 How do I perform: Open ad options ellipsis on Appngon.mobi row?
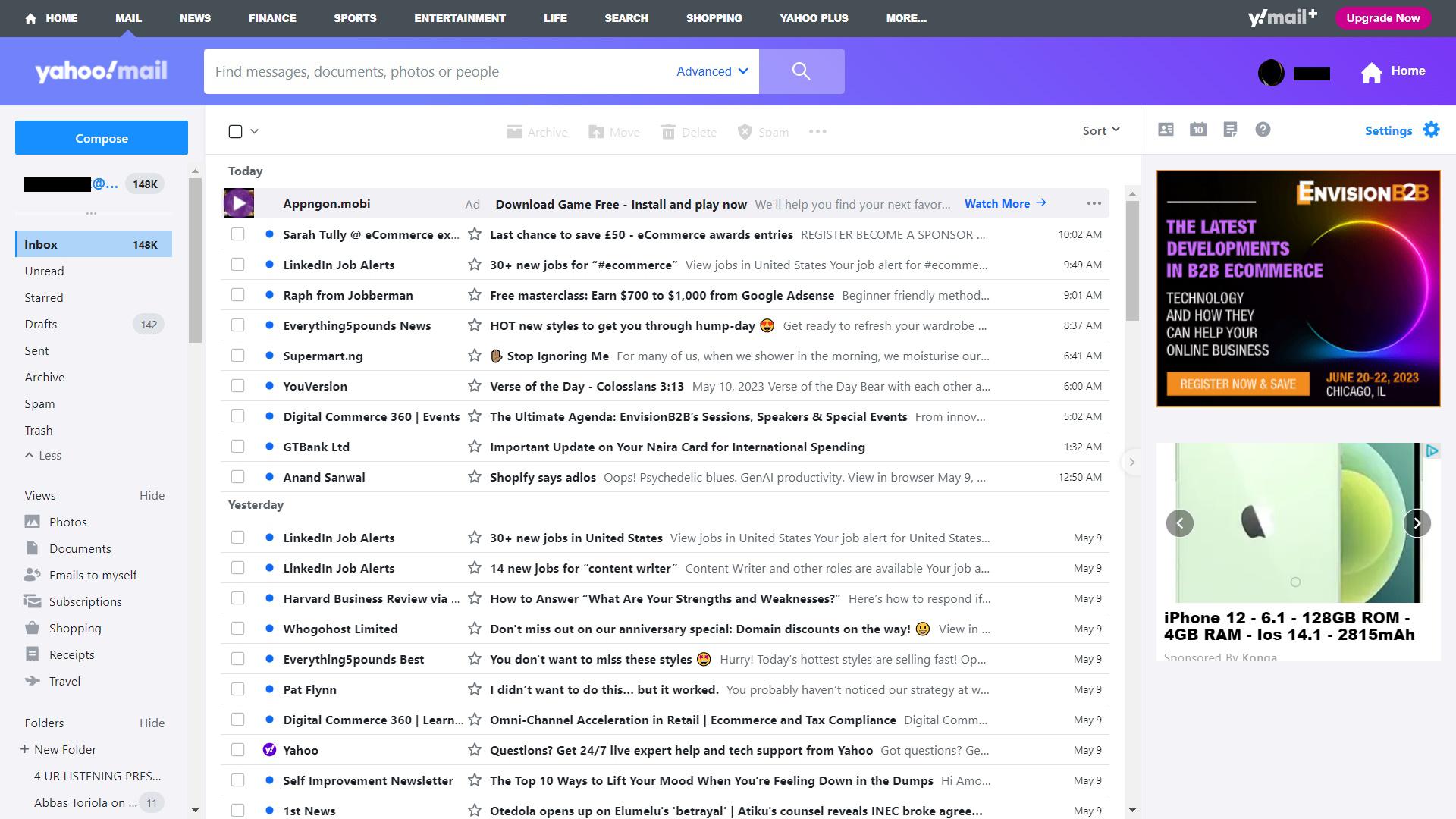point(1094,203)
